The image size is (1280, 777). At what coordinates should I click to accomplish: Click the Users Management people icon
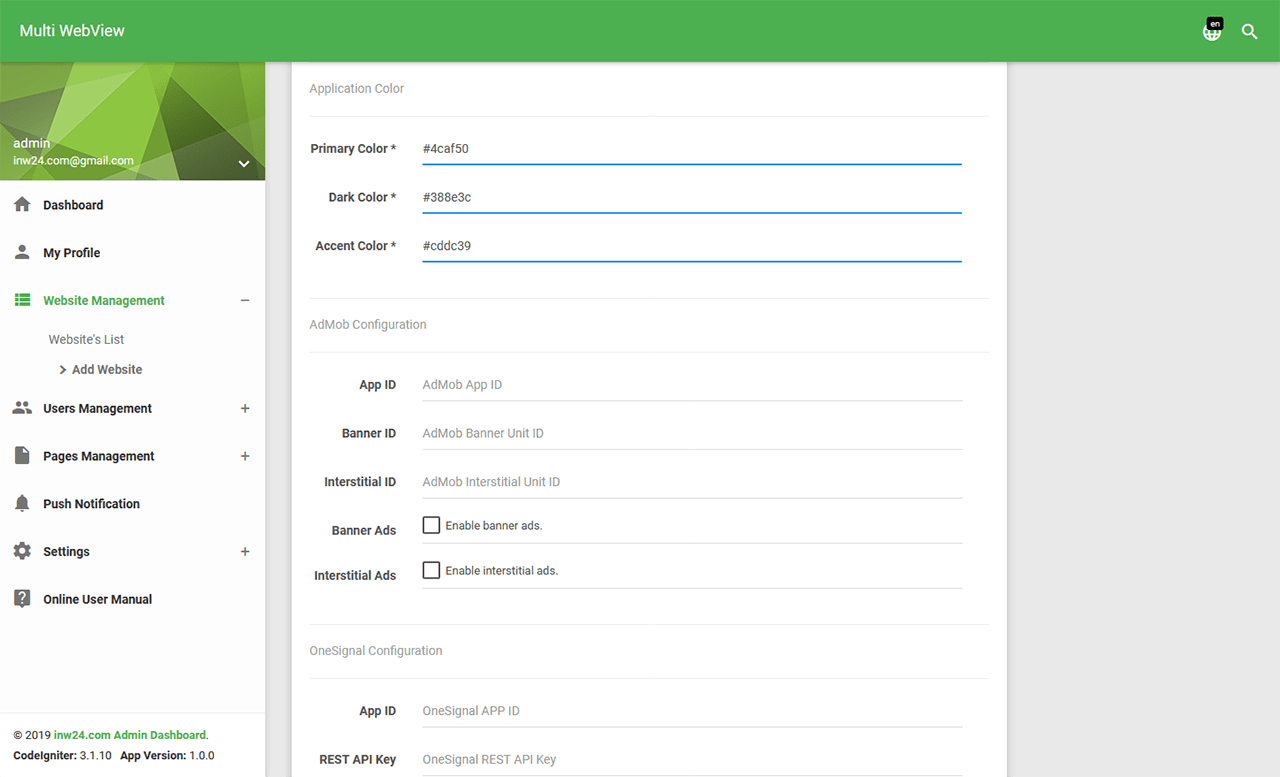click(22, 408)
